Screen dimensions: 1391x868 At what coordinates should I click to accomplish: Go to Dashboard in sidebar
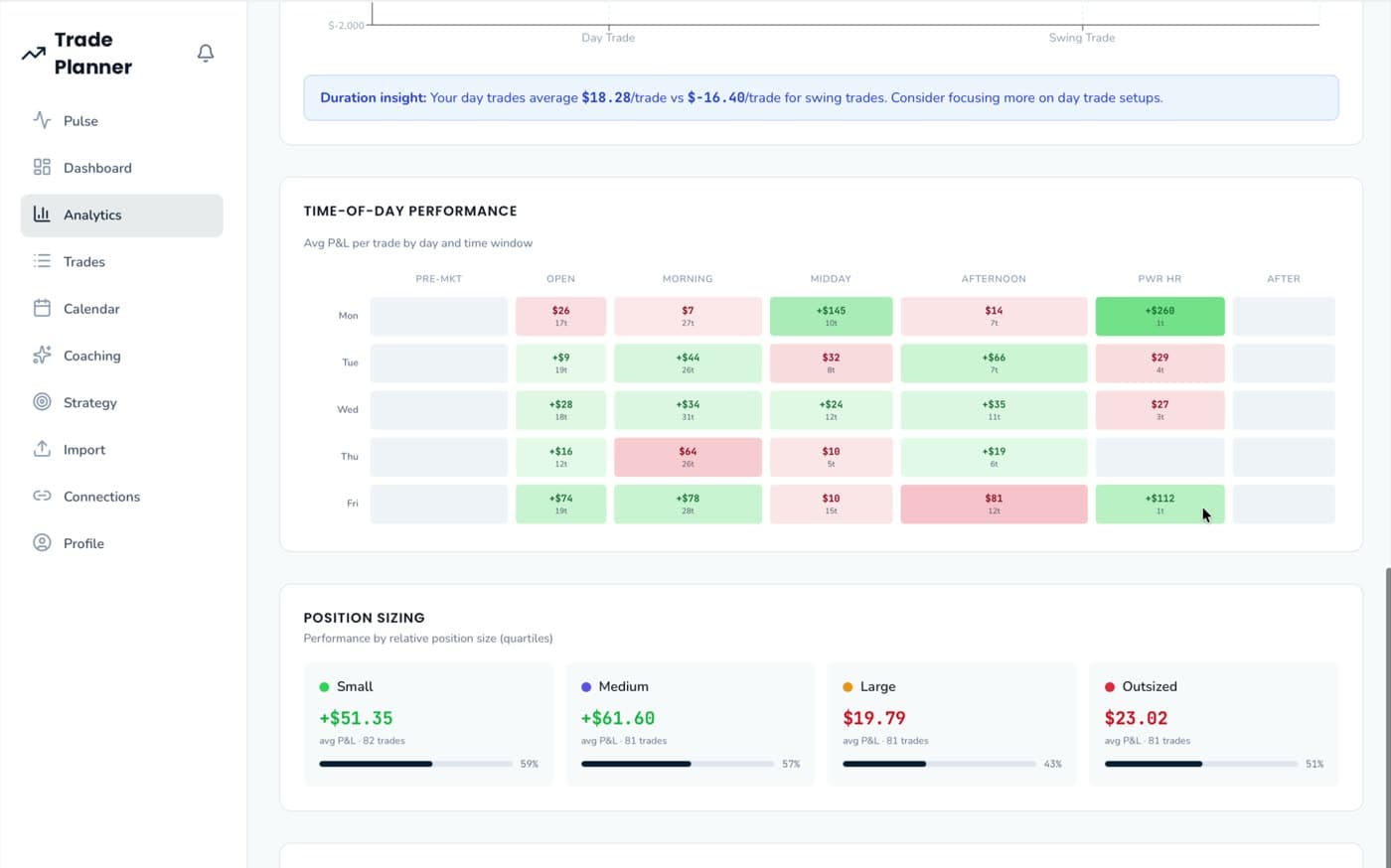[x=121, y=168]
